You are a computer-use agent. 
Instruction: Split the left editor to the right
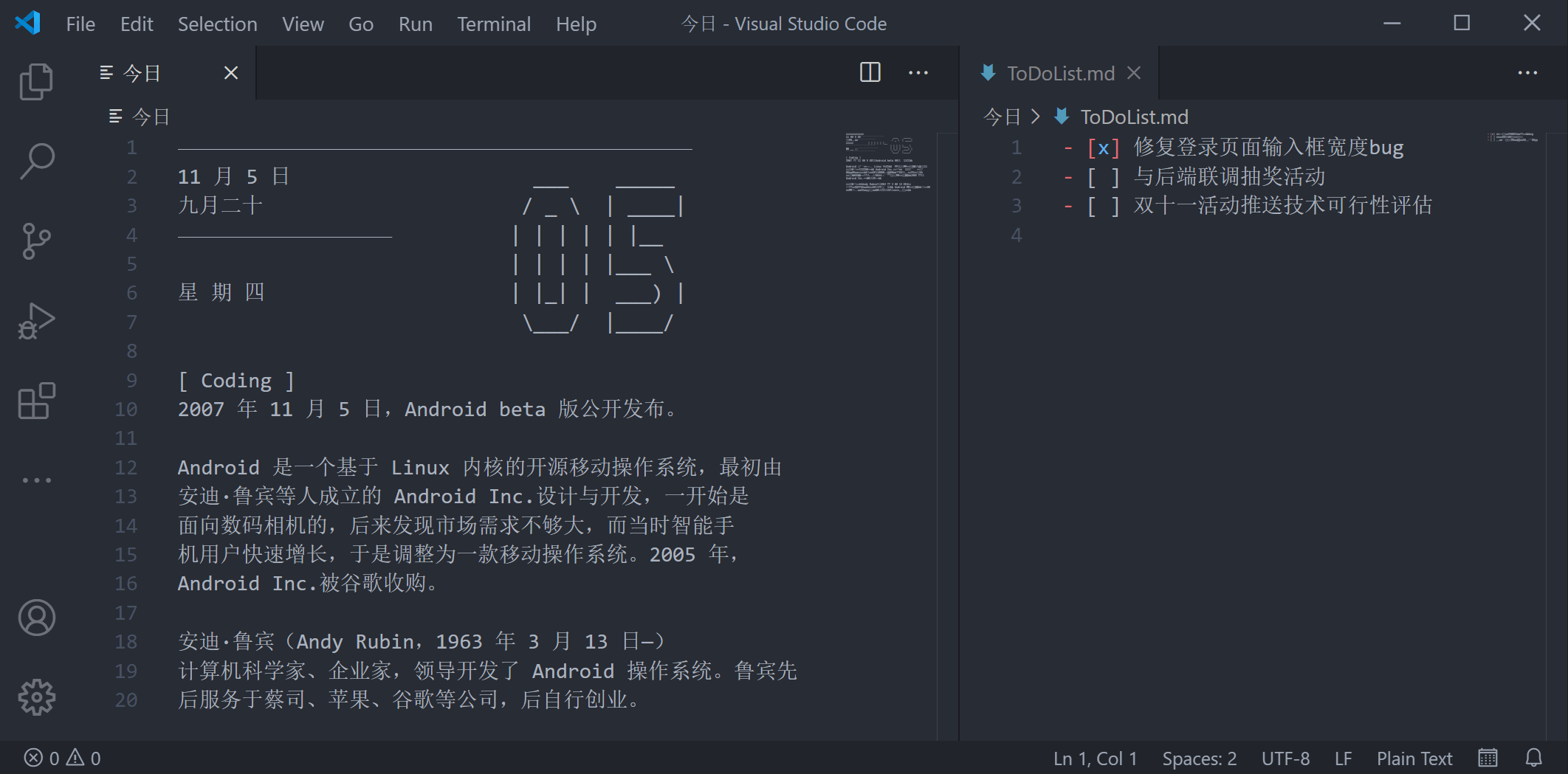coord(870,72)
